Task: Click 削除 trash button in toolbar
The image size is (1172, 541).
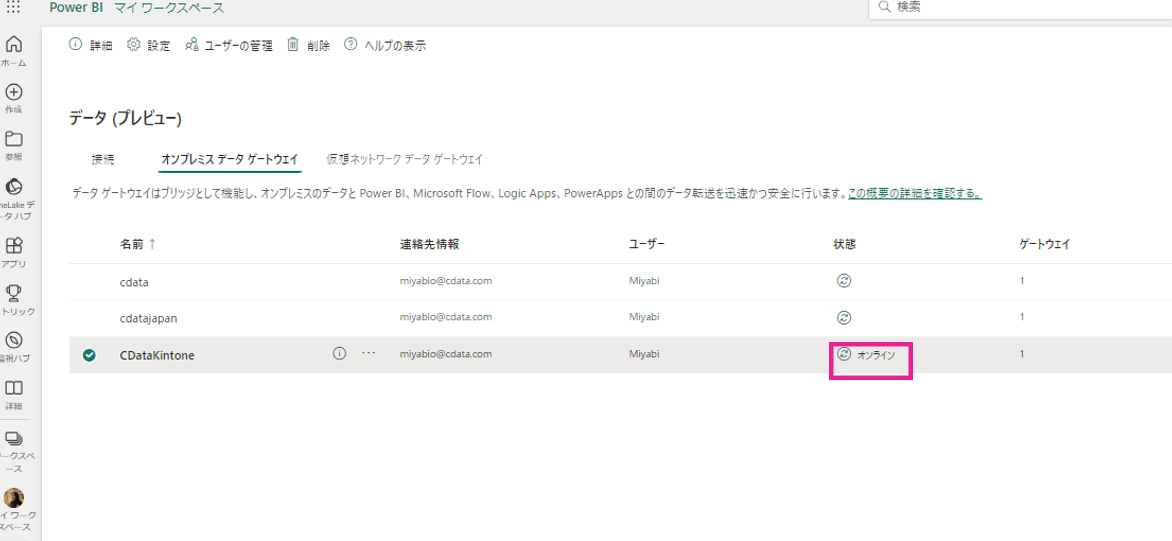Action: click(308, 45)
